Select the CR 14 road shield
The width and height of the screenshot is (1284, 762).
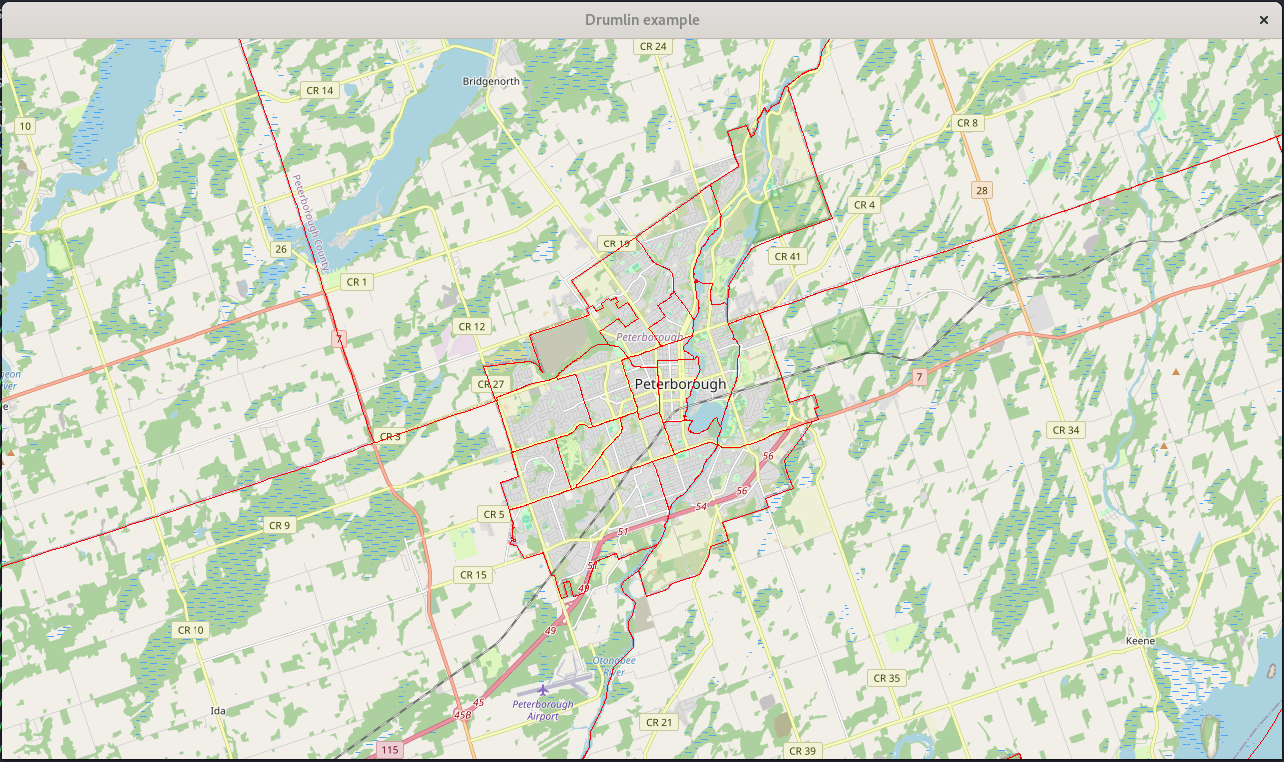[320, 90]
